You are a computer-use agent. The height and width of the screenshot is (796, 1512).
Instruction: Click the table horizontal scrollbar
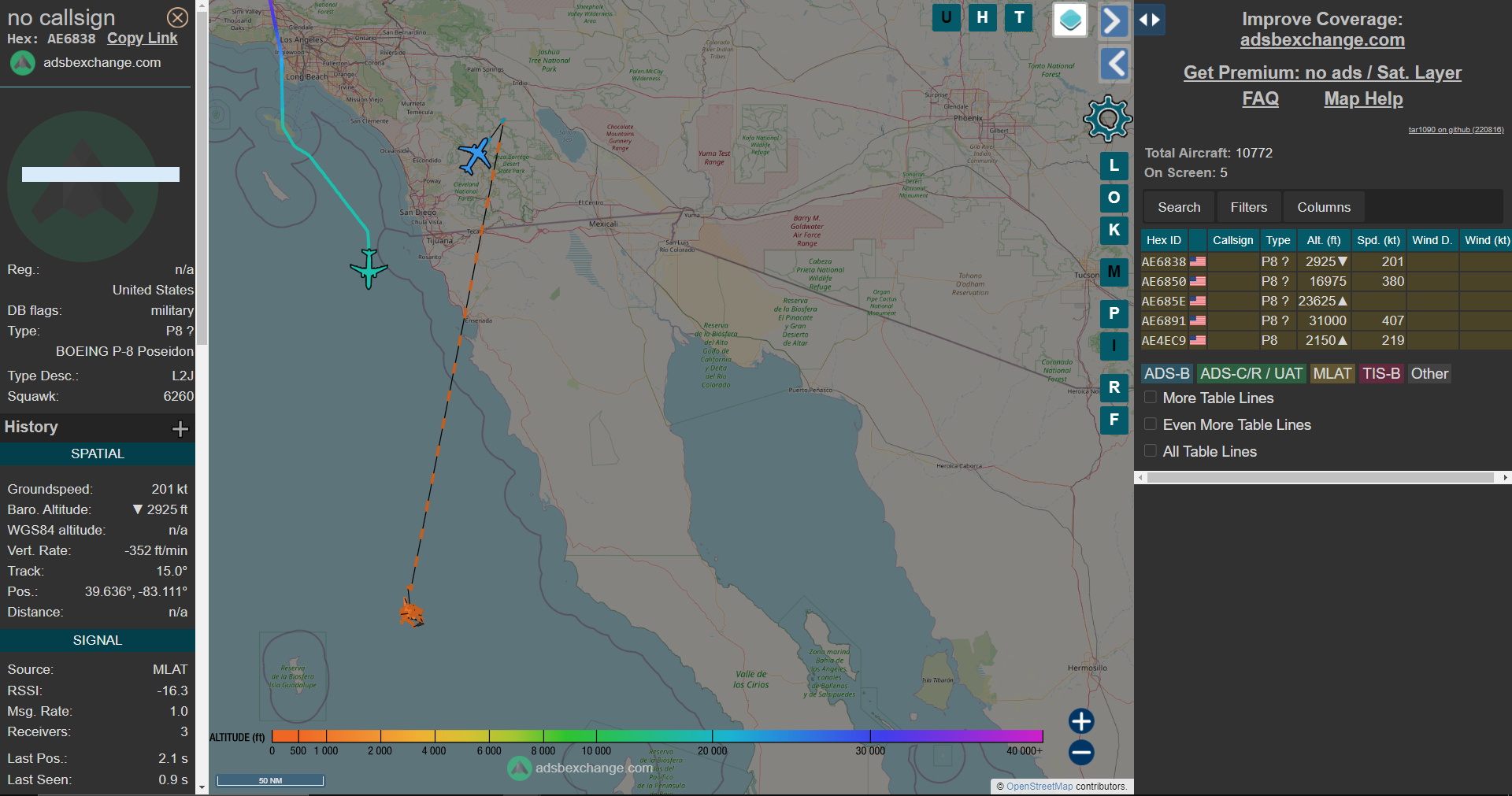[x=1321, y=477]
